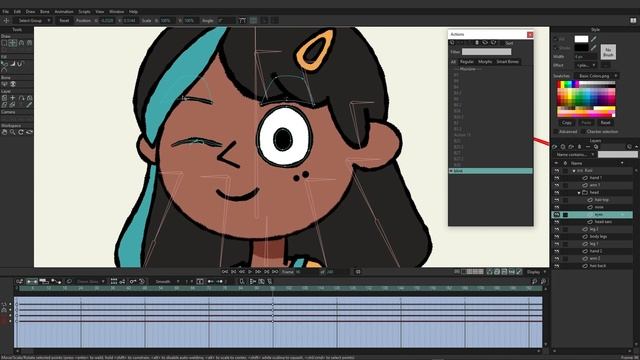The image size is (640, 360).
Task: Click the No Brush button
Action: (x=608, y=52)
